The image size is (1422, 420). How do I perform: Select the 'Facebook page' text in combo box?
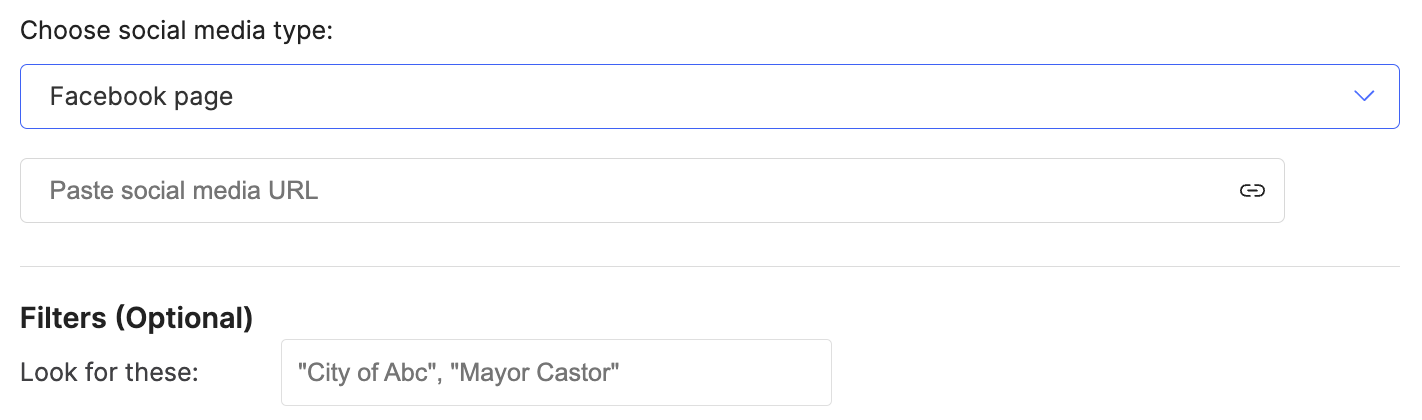click(x=141, y=97)
